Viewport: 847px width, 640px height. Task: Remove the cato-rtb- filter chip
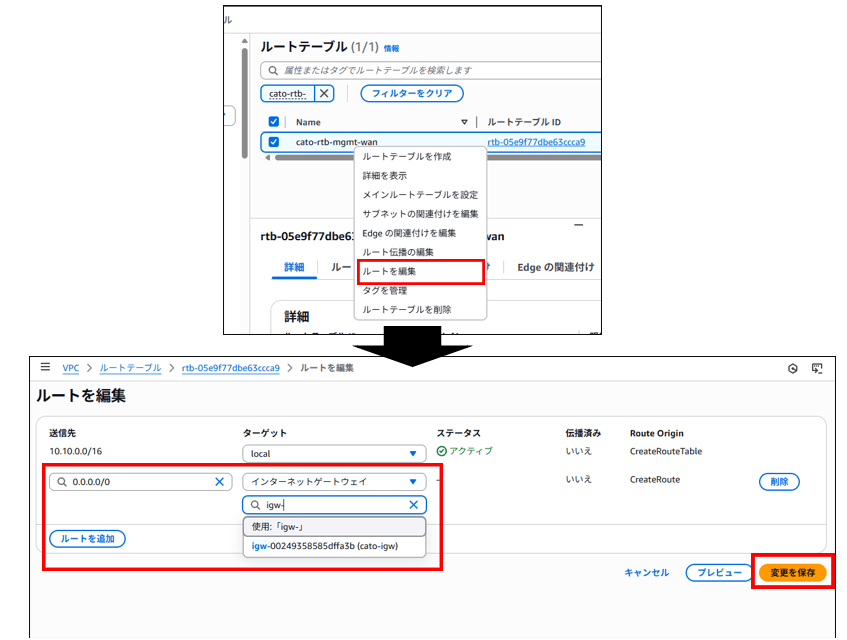click(x=324, y=93)
